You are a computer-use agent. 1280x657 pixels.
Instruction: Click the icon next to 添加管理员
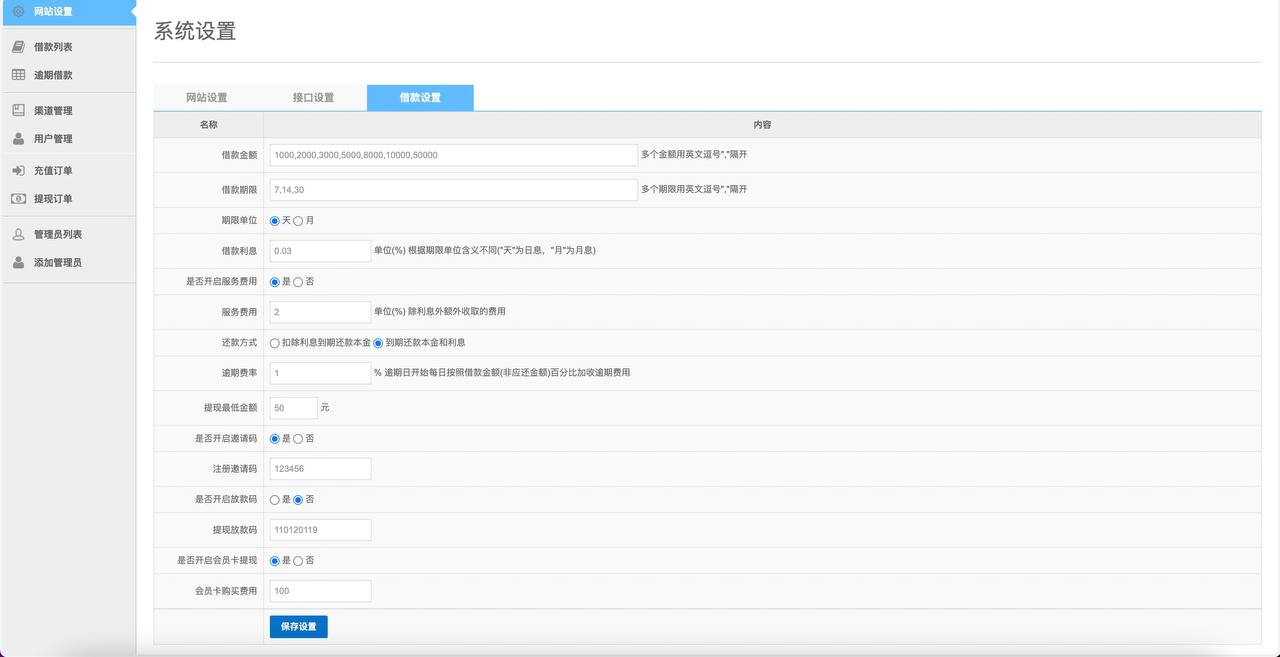click(18, 263)
